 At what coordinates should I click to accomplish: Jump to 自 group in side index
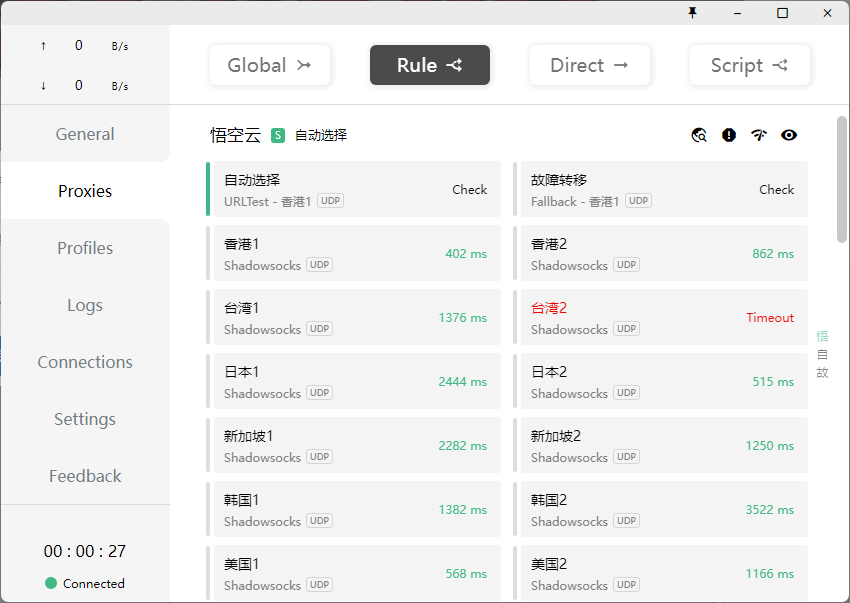(x=822, y=355)
